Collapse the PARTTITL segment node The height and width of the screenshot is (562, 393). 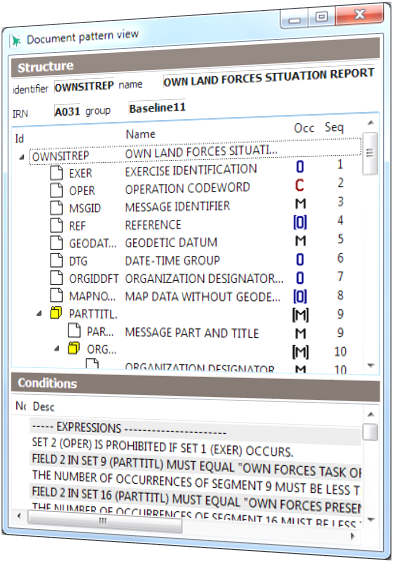coord(39,314)
